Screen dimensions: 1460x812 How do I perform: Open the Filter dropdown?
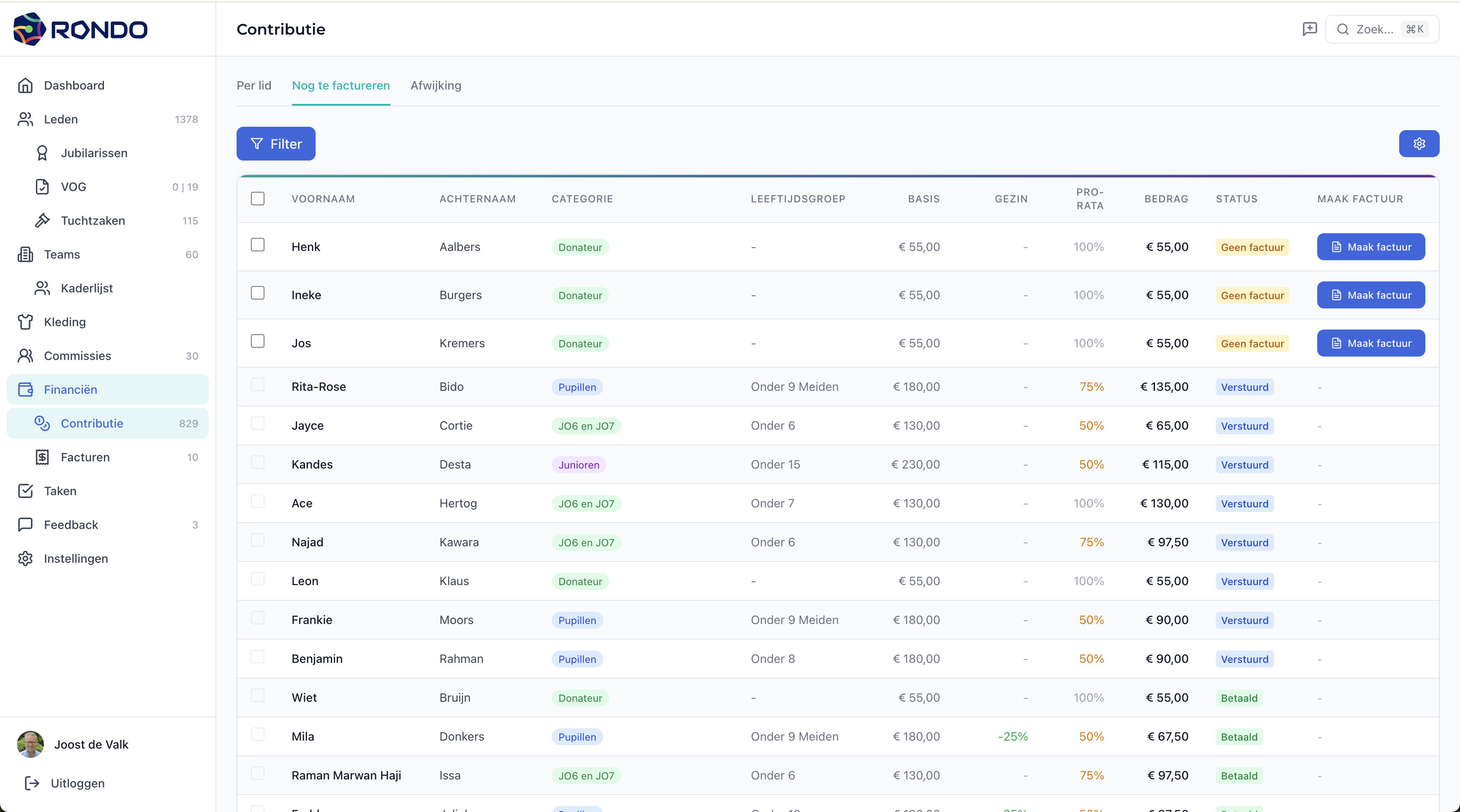coord(276,144)
